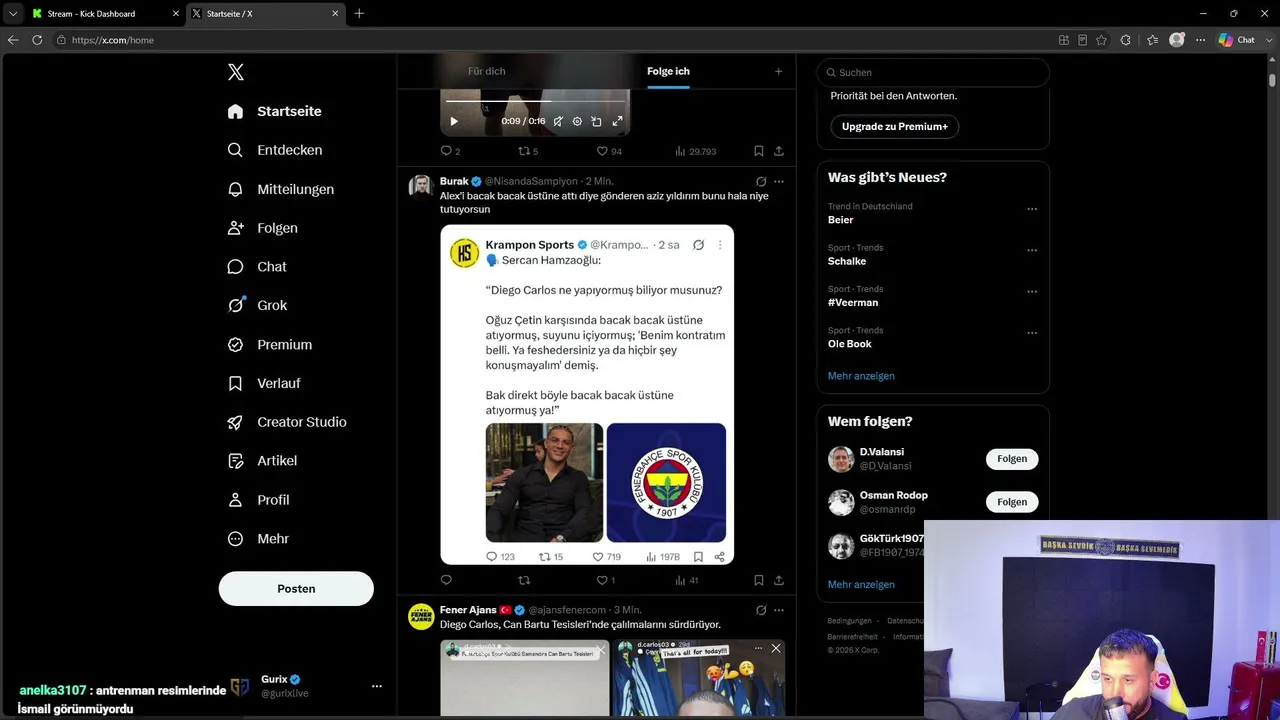Open Artikel section in sidebar
This screenshot has width=1280, height=720.
point(262,461)
